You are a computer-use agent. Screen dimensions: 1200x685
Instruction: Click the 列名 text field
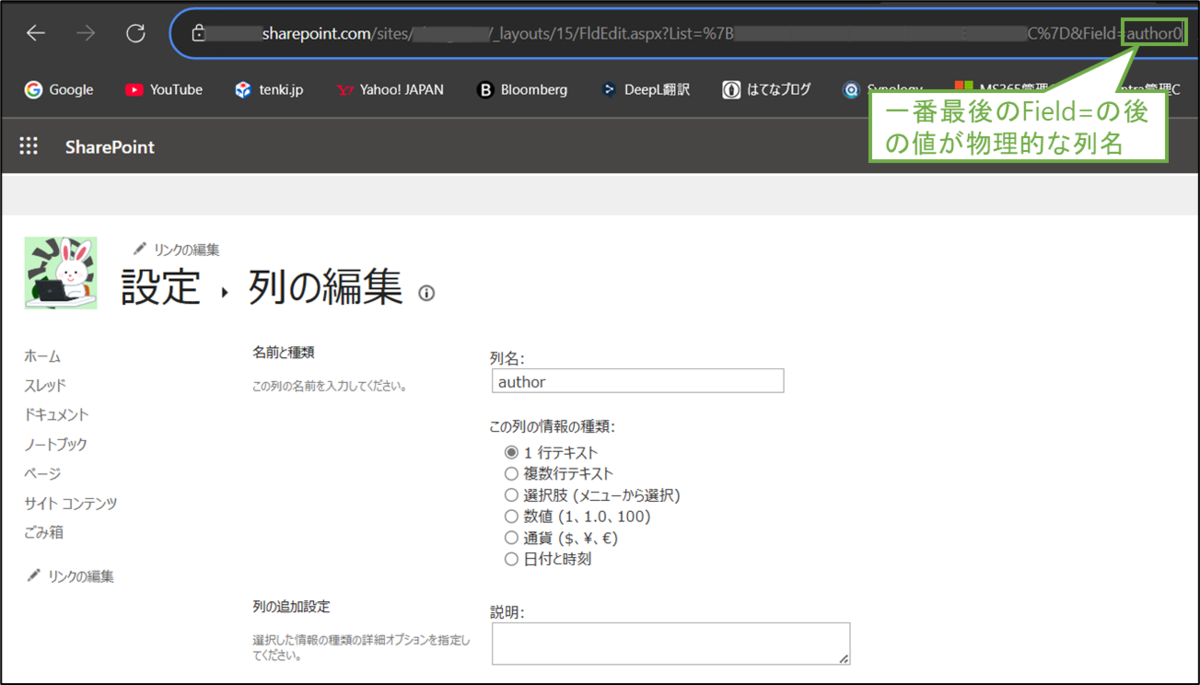637,381
